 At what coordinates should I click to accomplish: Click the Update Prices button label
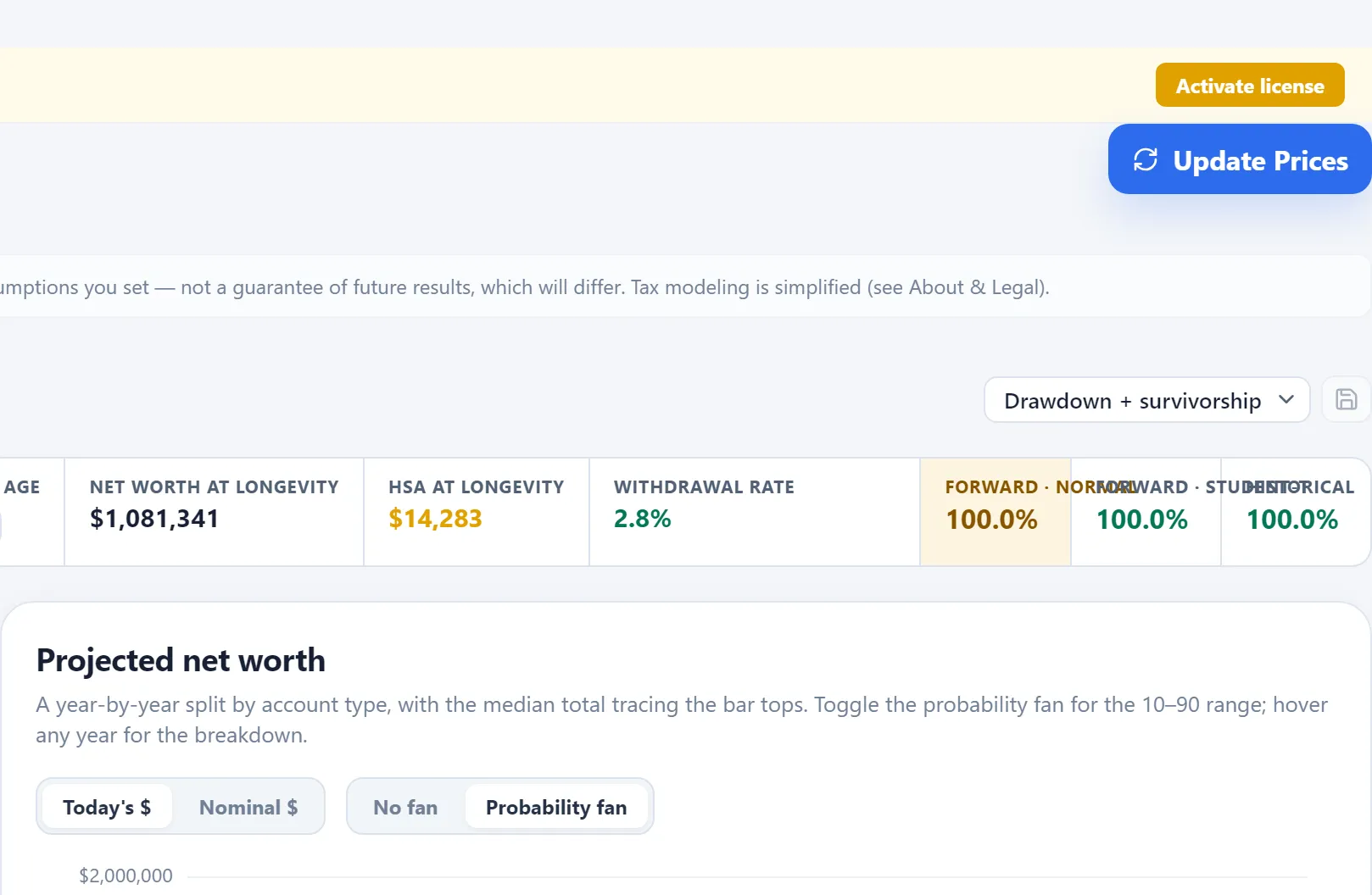[1260, 160]
